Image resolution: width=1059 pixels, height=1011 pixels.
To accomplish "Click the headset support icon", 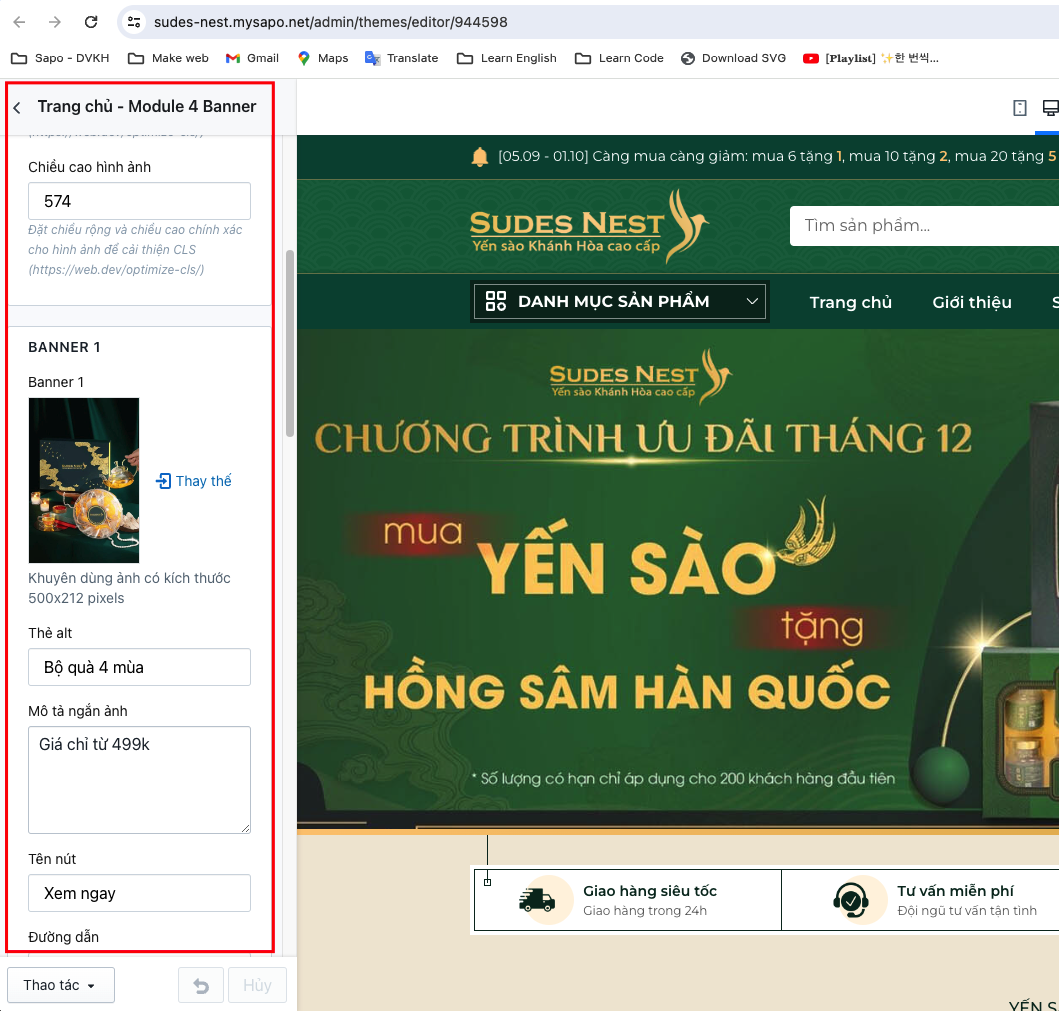I will (x=851, y=900).
